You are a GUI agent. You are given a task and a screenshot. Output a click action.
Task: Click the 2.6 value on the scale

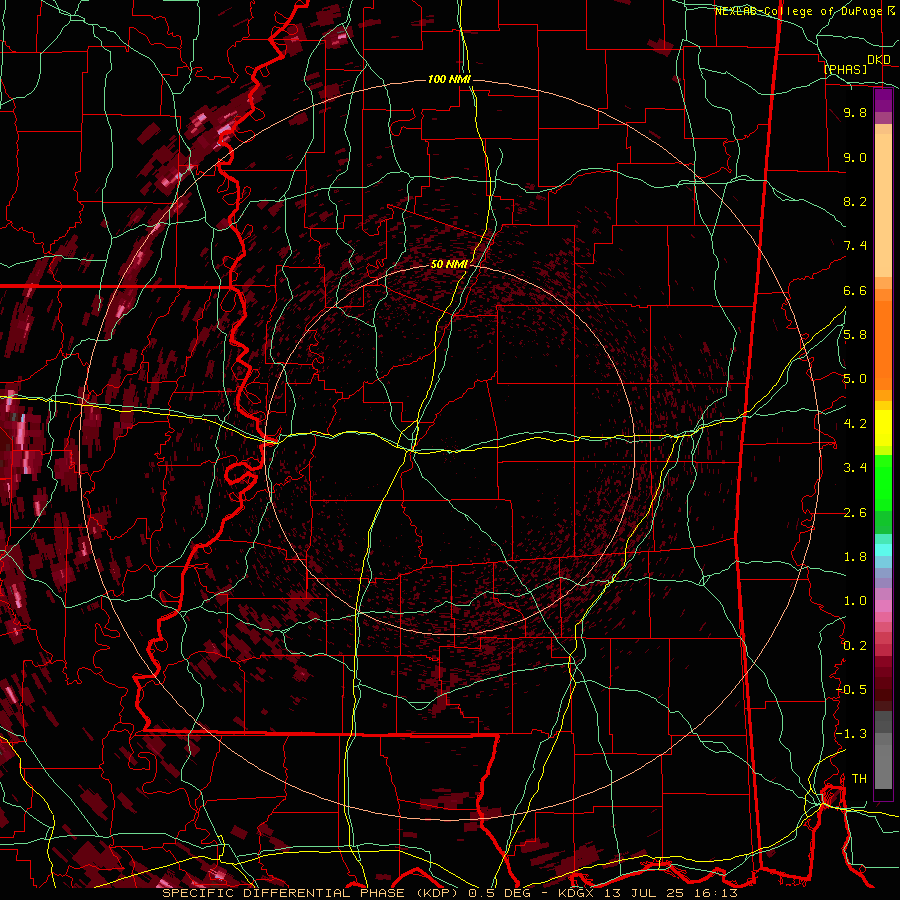coord(855,513)
